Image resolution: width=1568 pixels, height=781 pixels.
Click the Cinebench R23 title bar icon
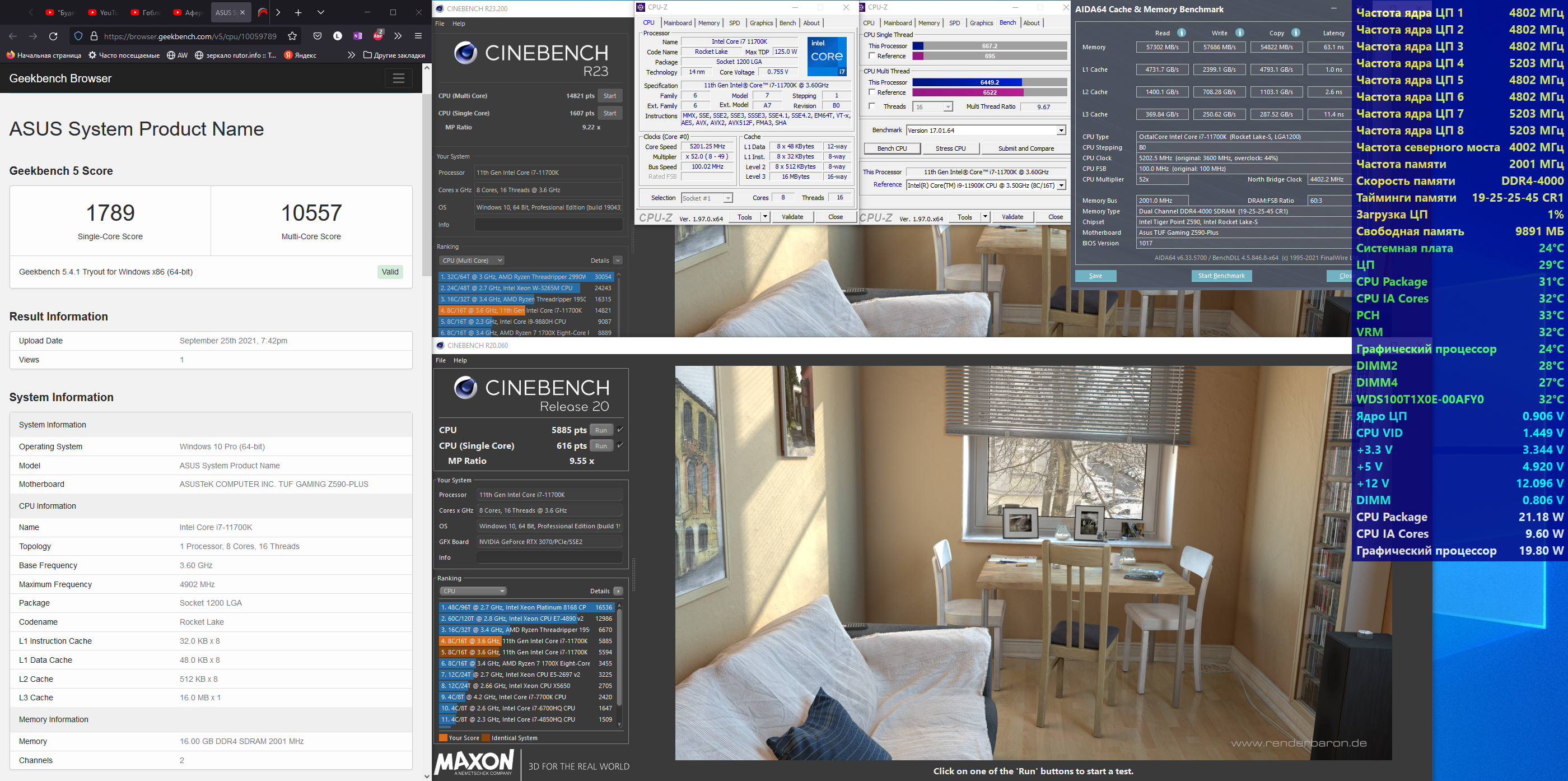(x=440, y=8)
